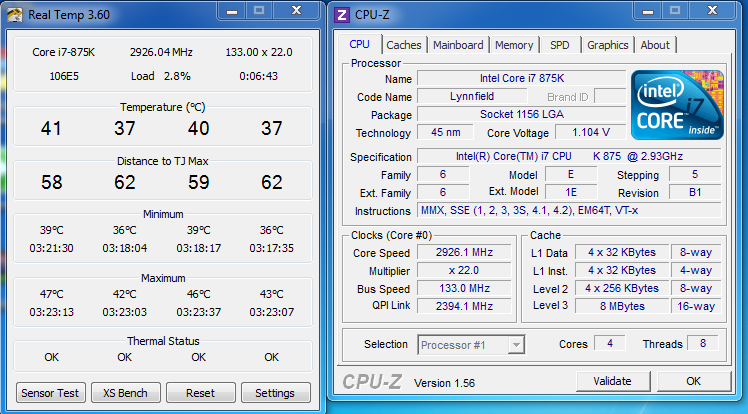Image resolution: width=748 pixels, height=414 pixels.
Task: Reset Real Temp min/max values
Action: (200, 393)
